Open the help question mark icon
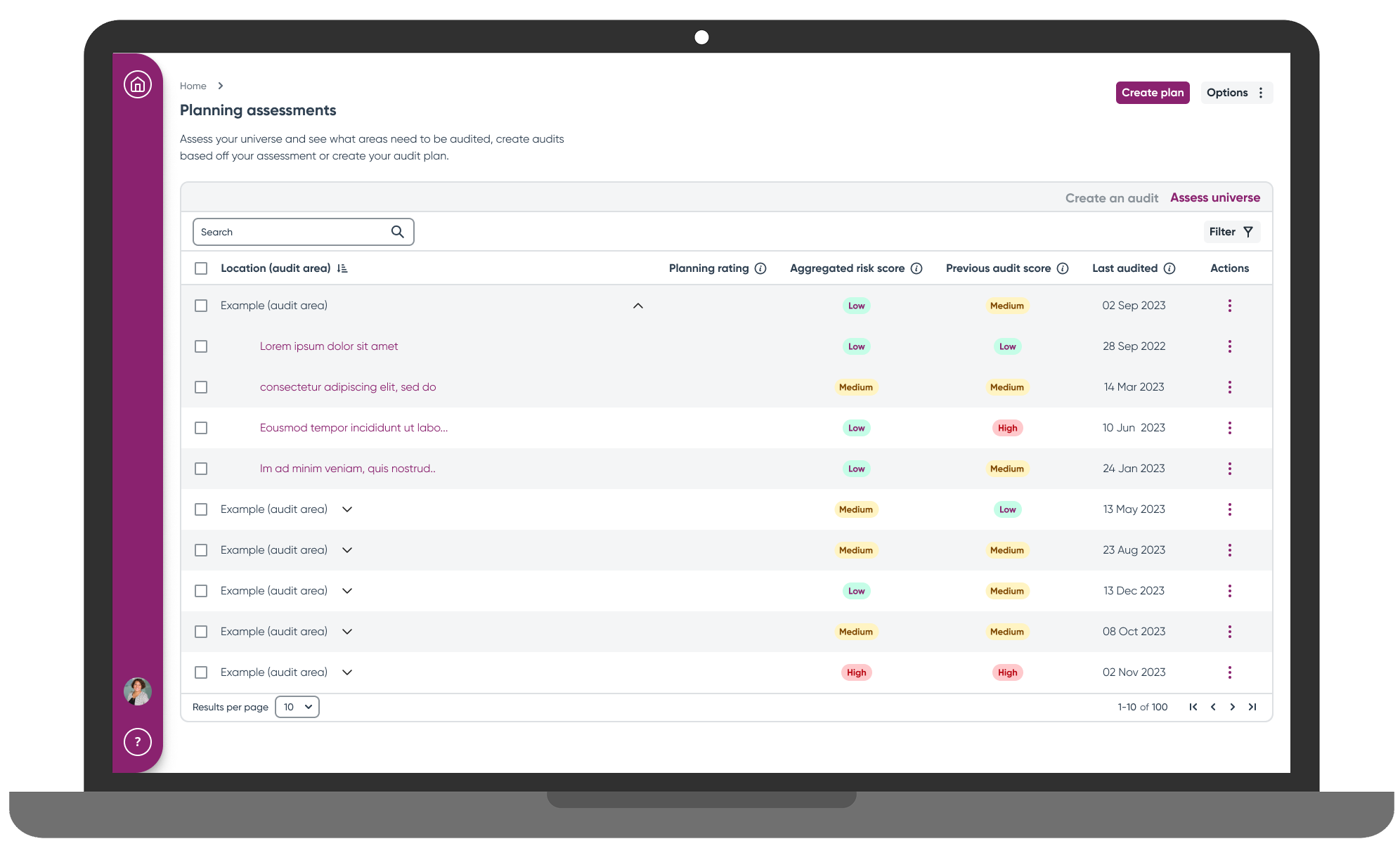Image resolution: width=1400 pixels, height=853 pixels. [138, 741]
